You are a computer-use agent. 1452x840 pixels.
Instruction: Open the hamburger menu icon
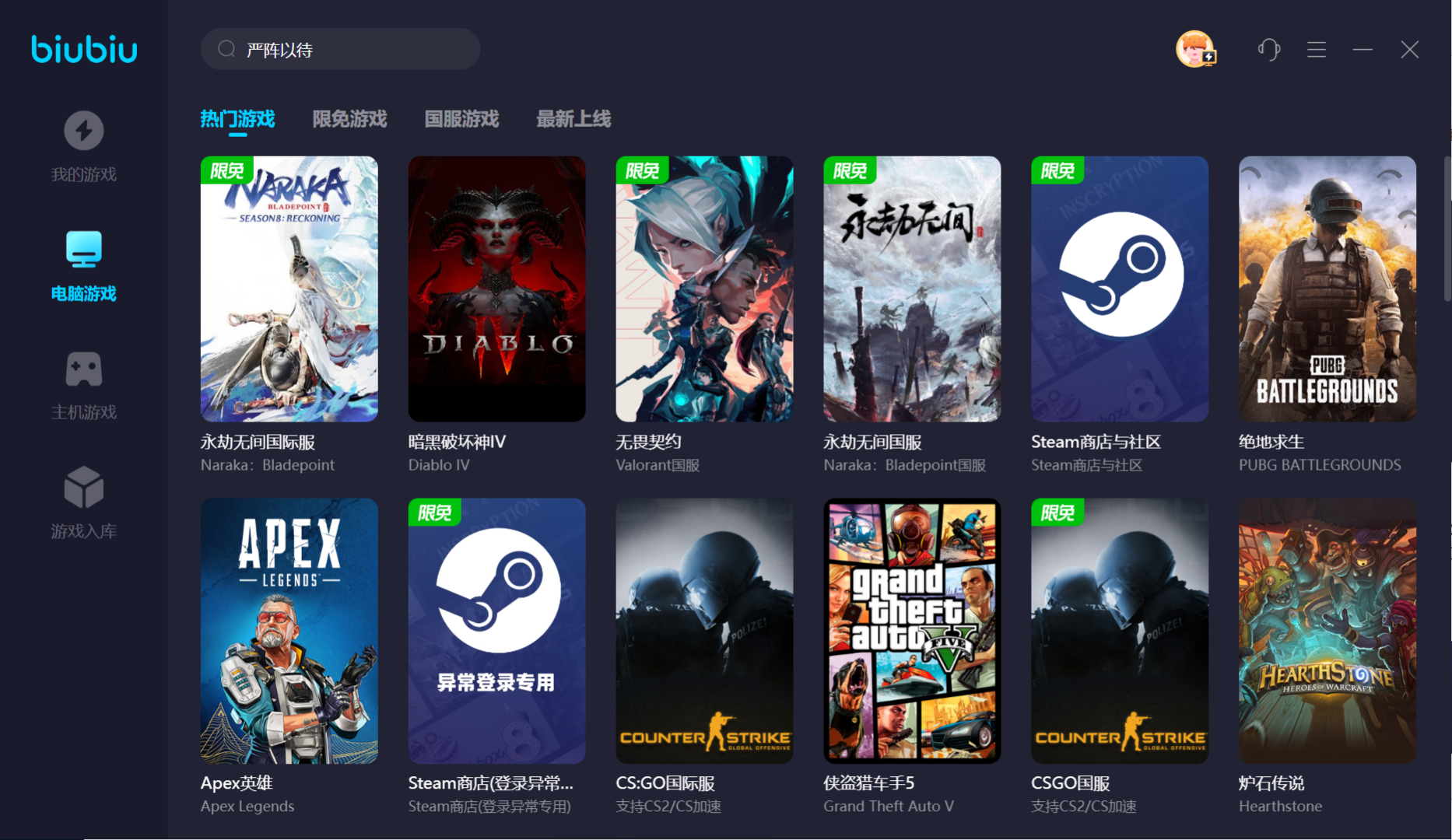[x=1316, y=50]
